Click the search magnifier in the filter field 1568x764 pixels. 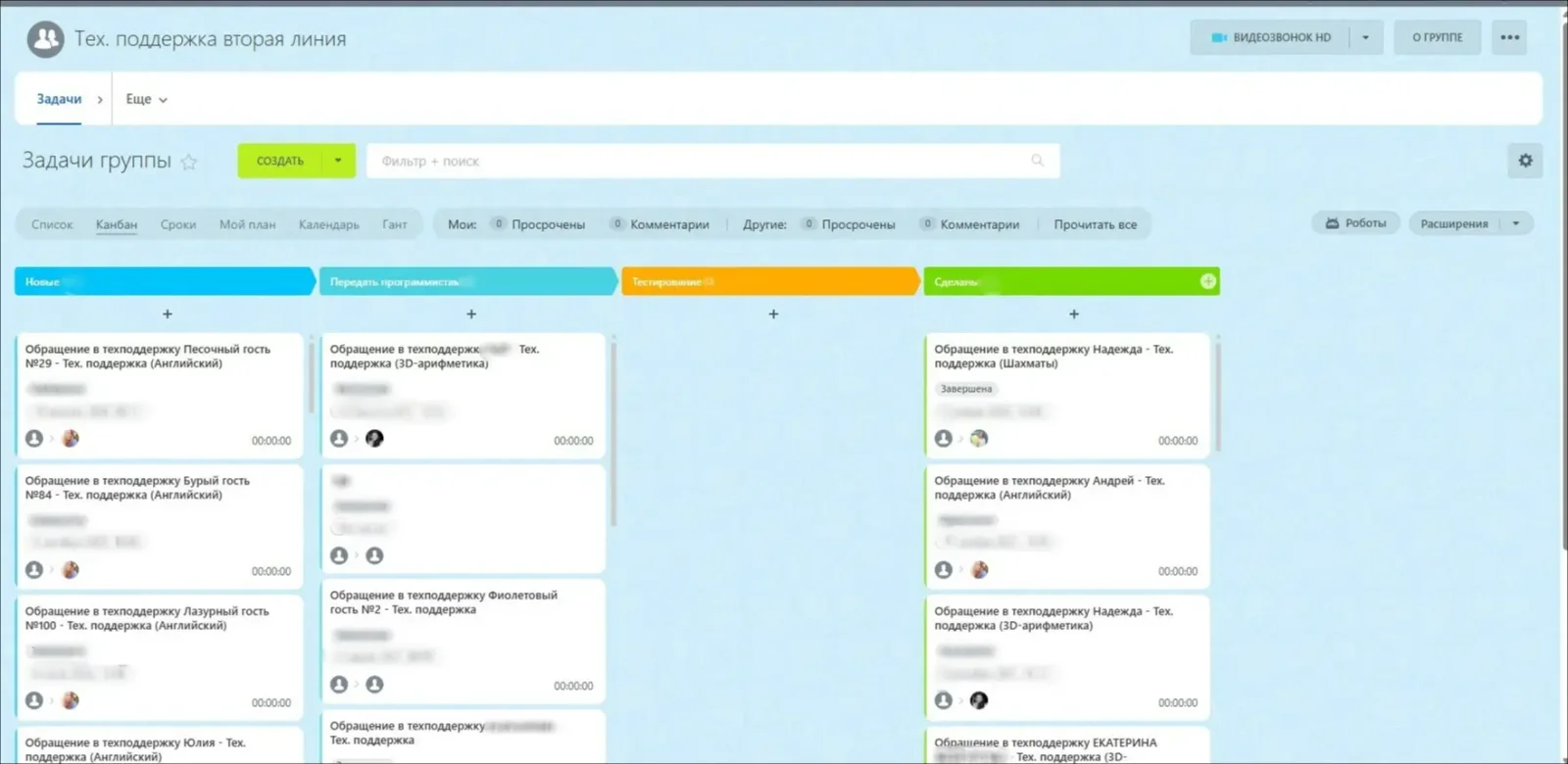1037,161
